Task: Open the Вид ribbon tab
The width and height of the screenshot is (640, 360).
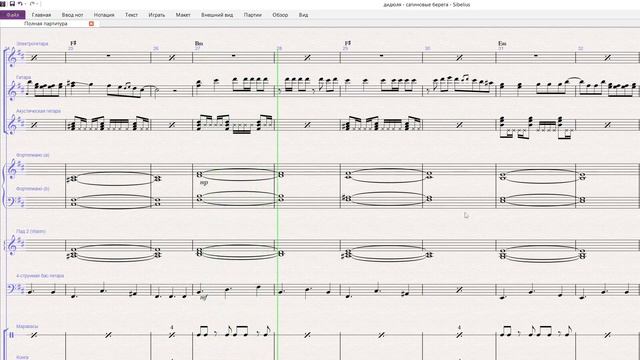Action: point(303,15)
